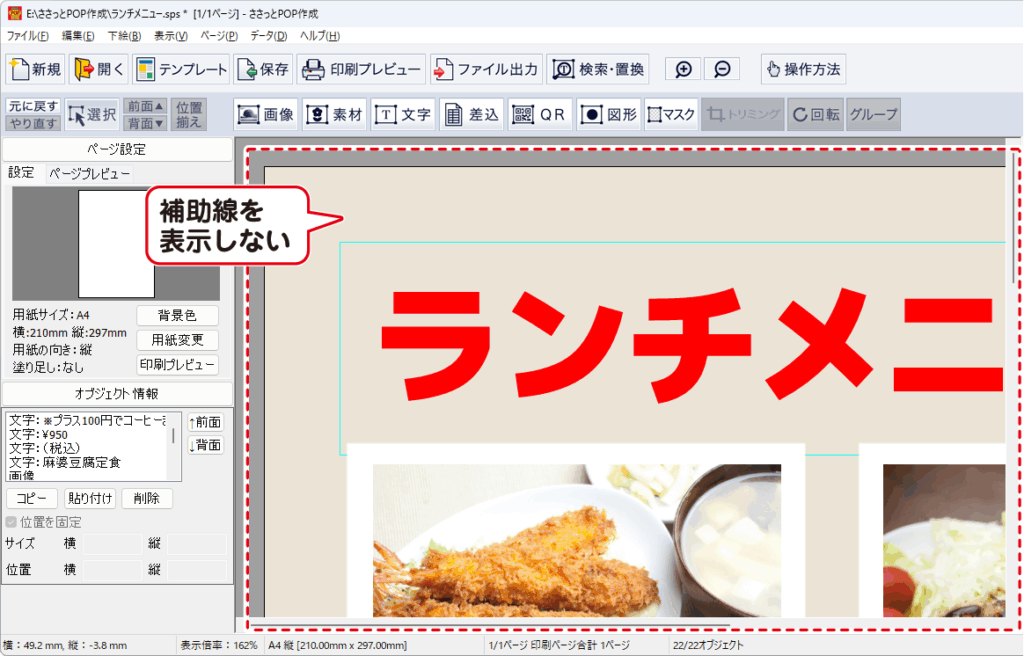
Task: Open the 表示(V) menu
Action: (x=170, y=36)
